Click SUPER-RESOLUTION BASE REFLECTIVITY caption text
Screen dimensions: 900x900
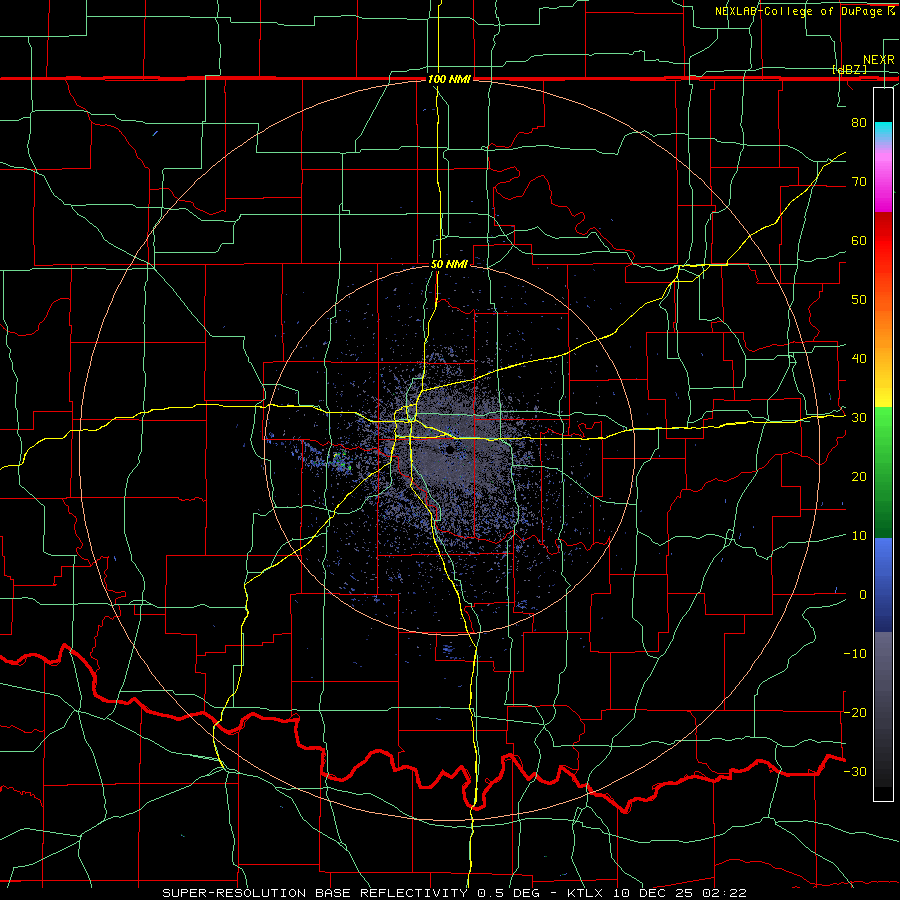click(314, 893)
